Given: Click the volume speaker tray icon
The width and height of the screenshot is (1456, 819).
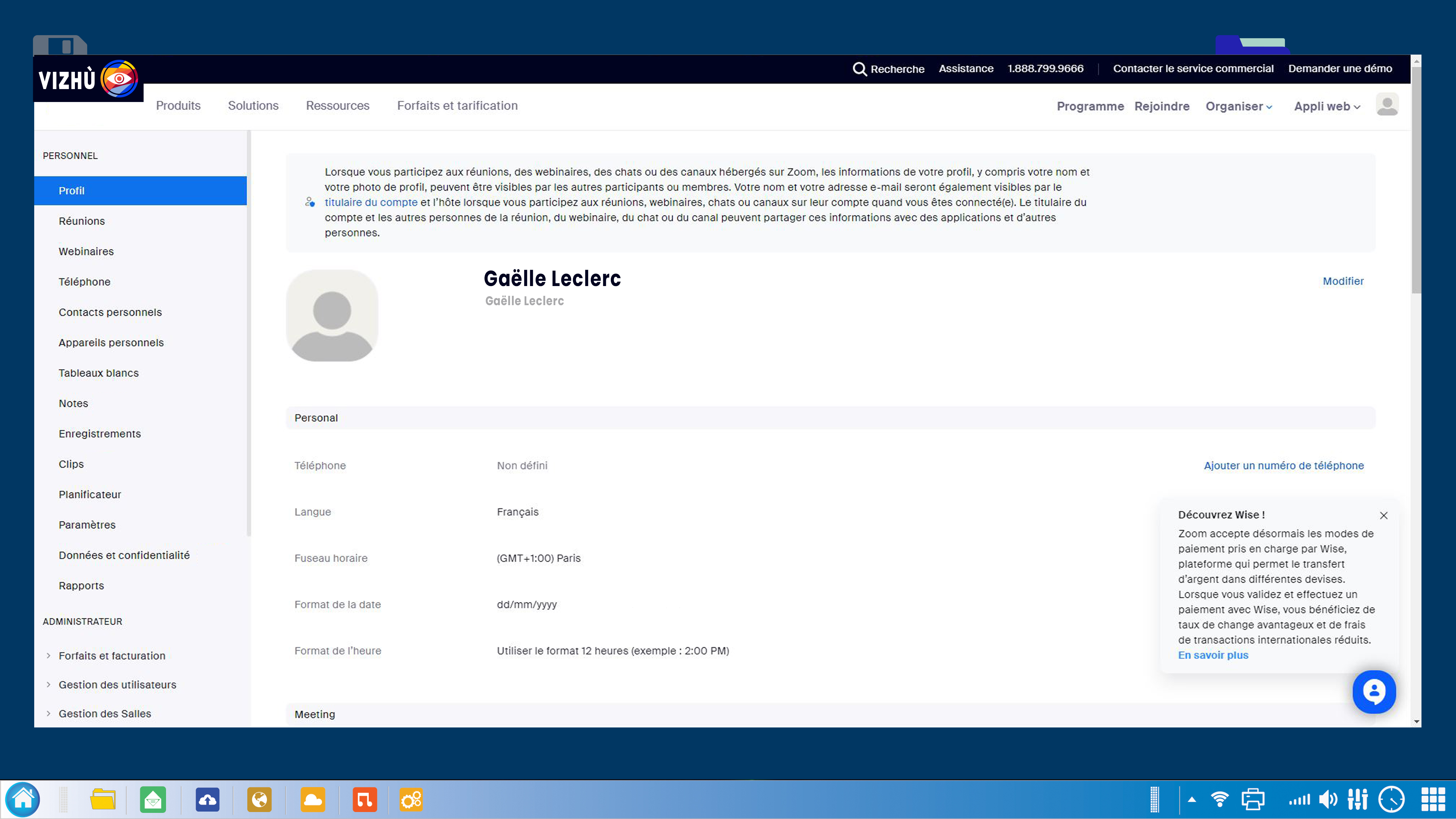Looking at the screenshot, I should (1328, 800).
